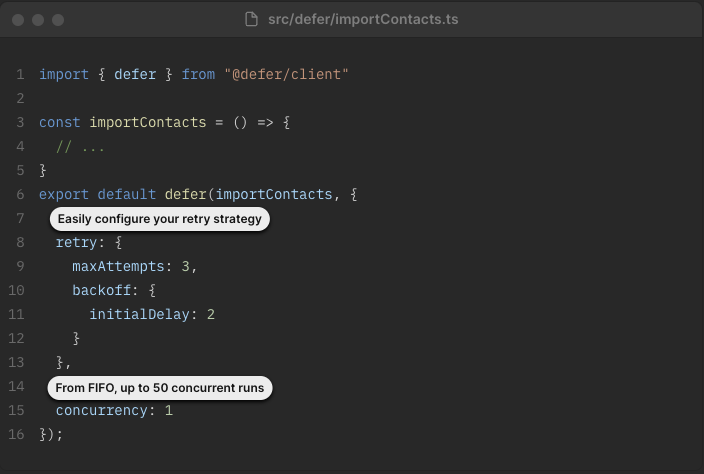Click the closing '});' on line 16
The height and width of the screenshot is (474, 704).
[51, 434]
